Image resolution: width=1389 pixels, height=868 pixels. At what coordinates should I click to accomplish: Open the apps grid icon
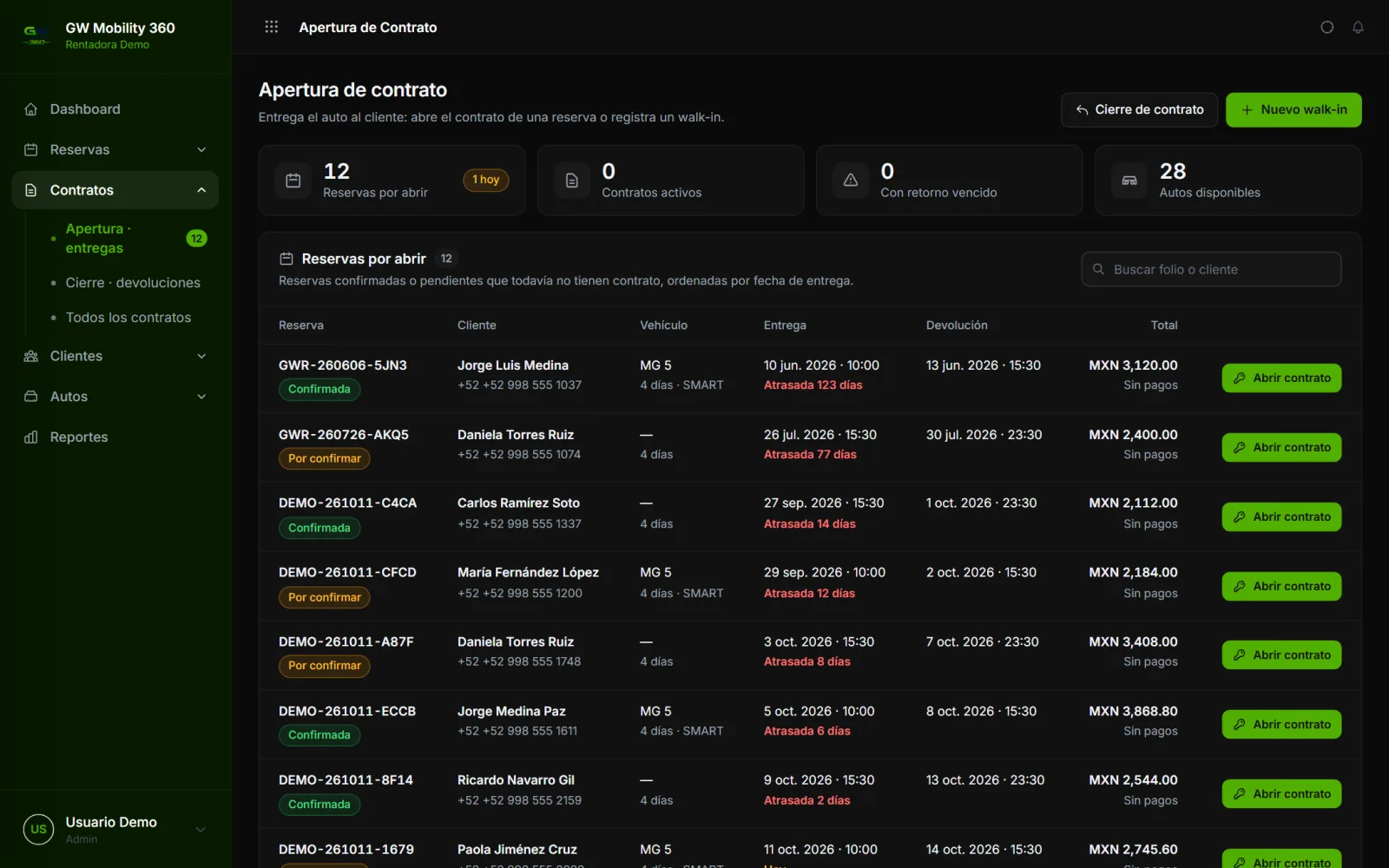coord(271,27)
